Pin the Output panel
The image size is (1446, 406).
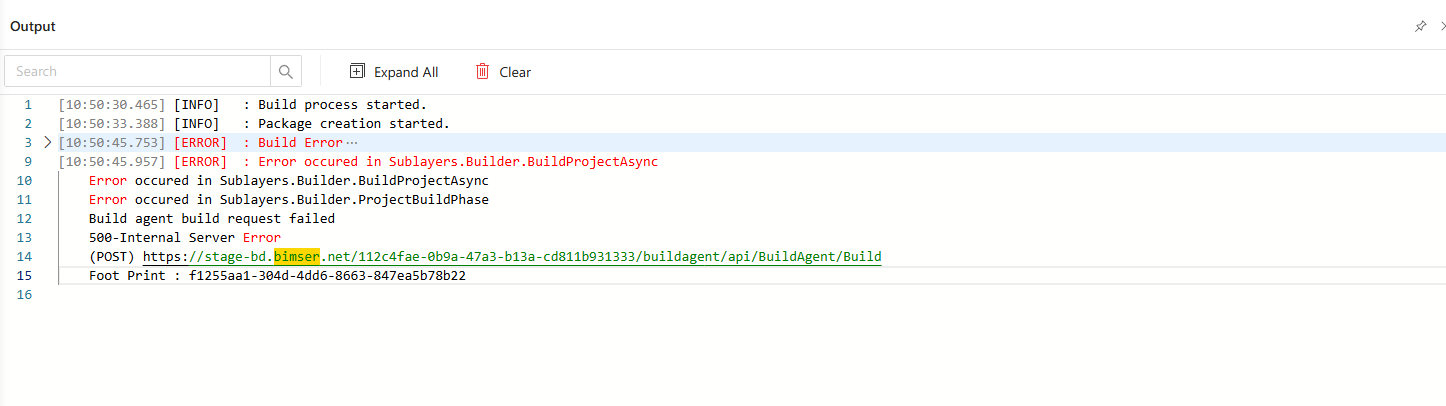(1420, 26)
